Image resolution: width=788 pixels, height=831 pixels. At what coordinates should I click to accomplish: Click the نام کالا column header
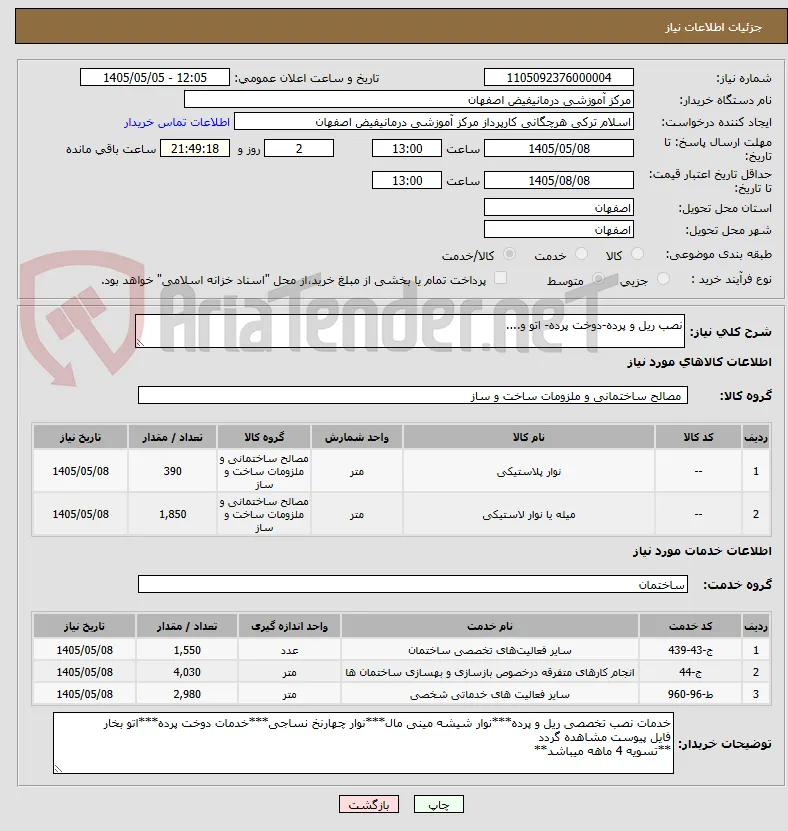point(528,437)
